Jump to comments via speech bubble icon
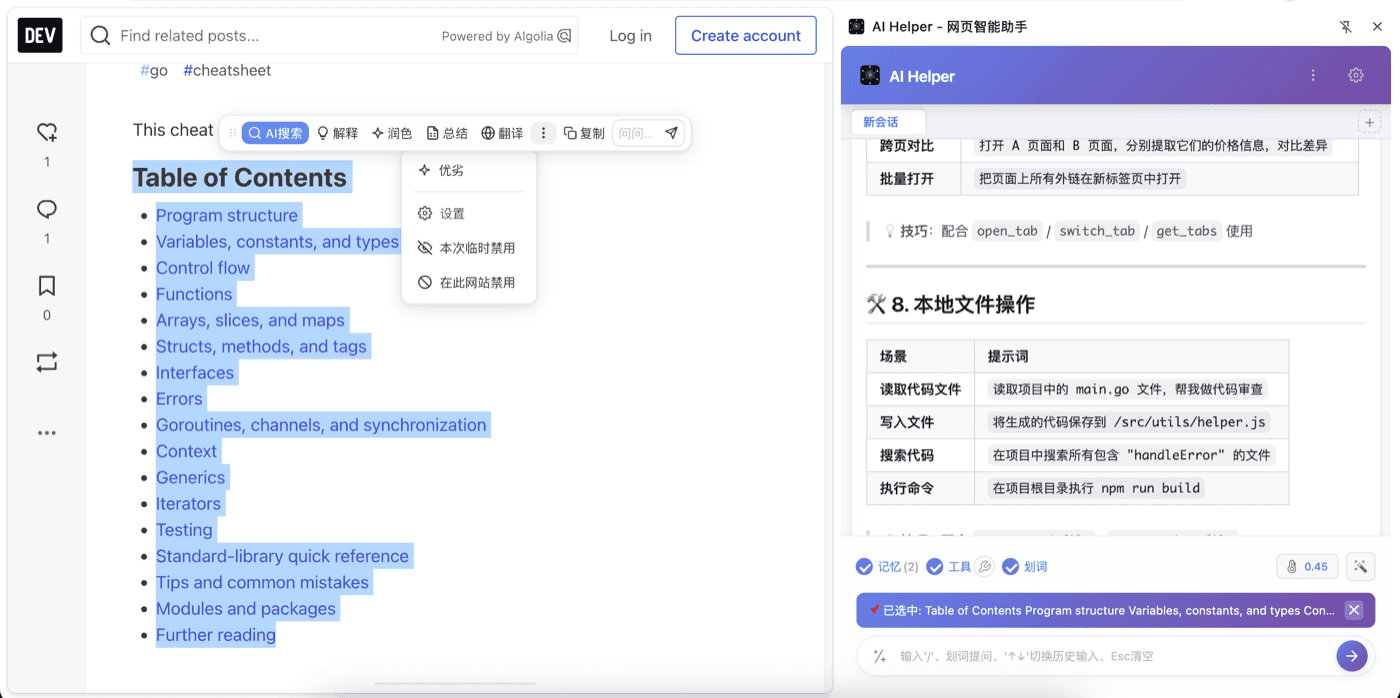The width and height of the screenshot is (1400, 698). [47, 209]
